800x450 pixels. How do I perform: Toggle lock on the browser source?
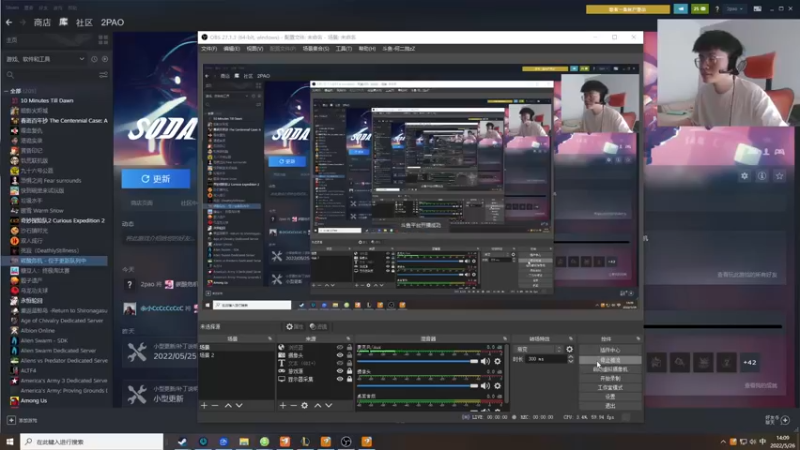tap(349, 347)
